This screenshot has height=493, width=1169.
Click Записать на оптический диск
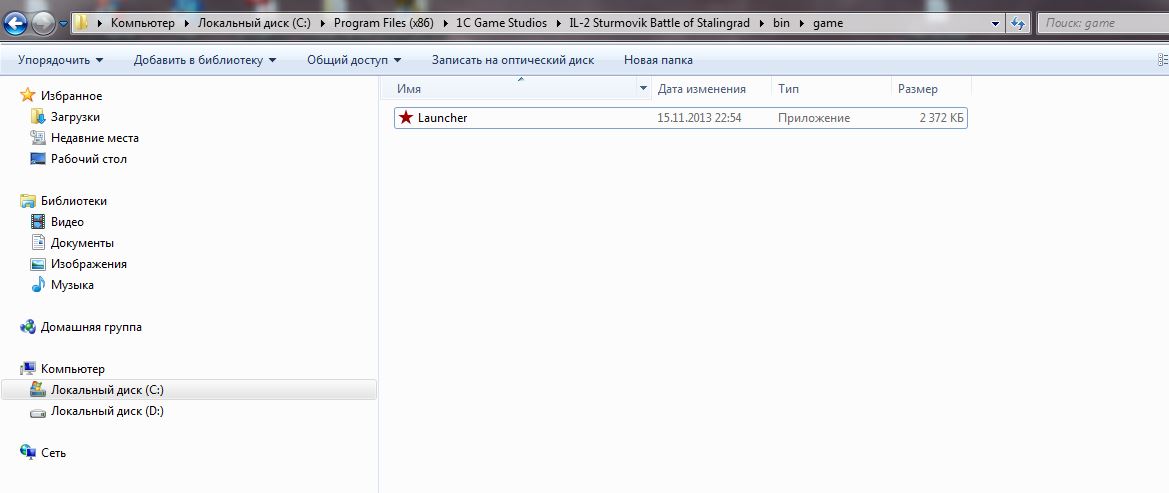(513, 60)
